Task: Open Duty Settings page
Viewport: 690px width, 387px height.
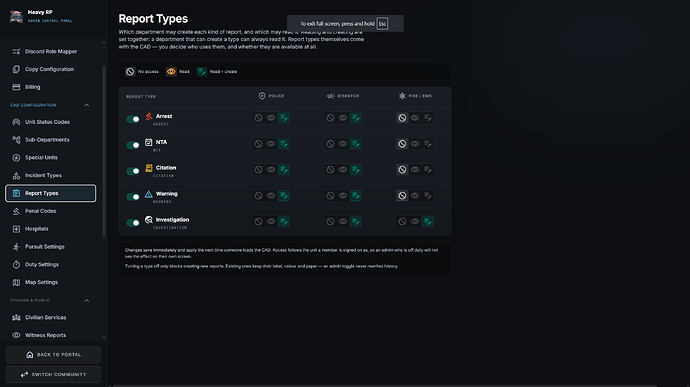Action: [x=51, y=265]
